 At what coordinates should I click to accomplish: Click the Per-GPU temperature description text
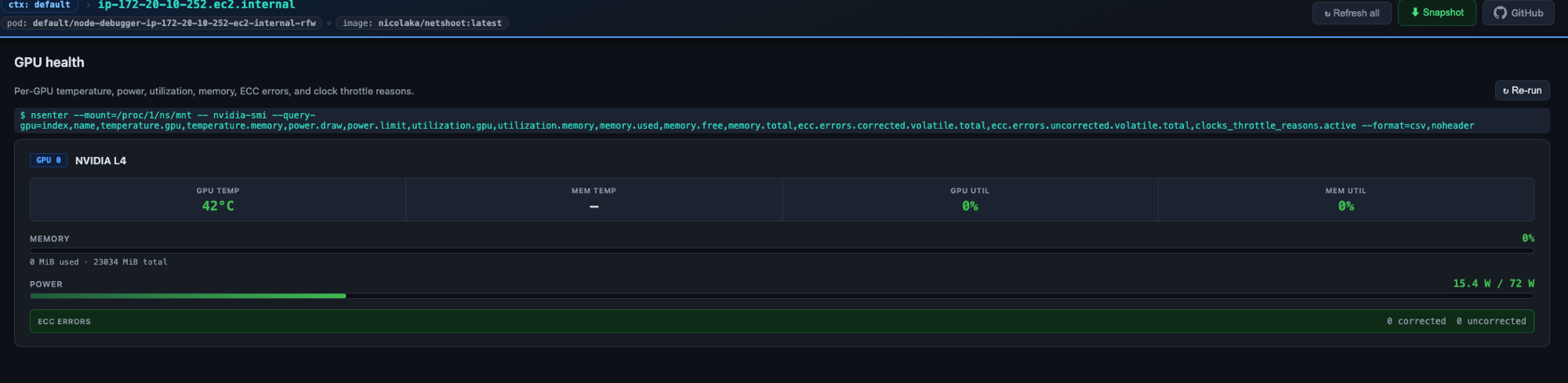[214, 91]
